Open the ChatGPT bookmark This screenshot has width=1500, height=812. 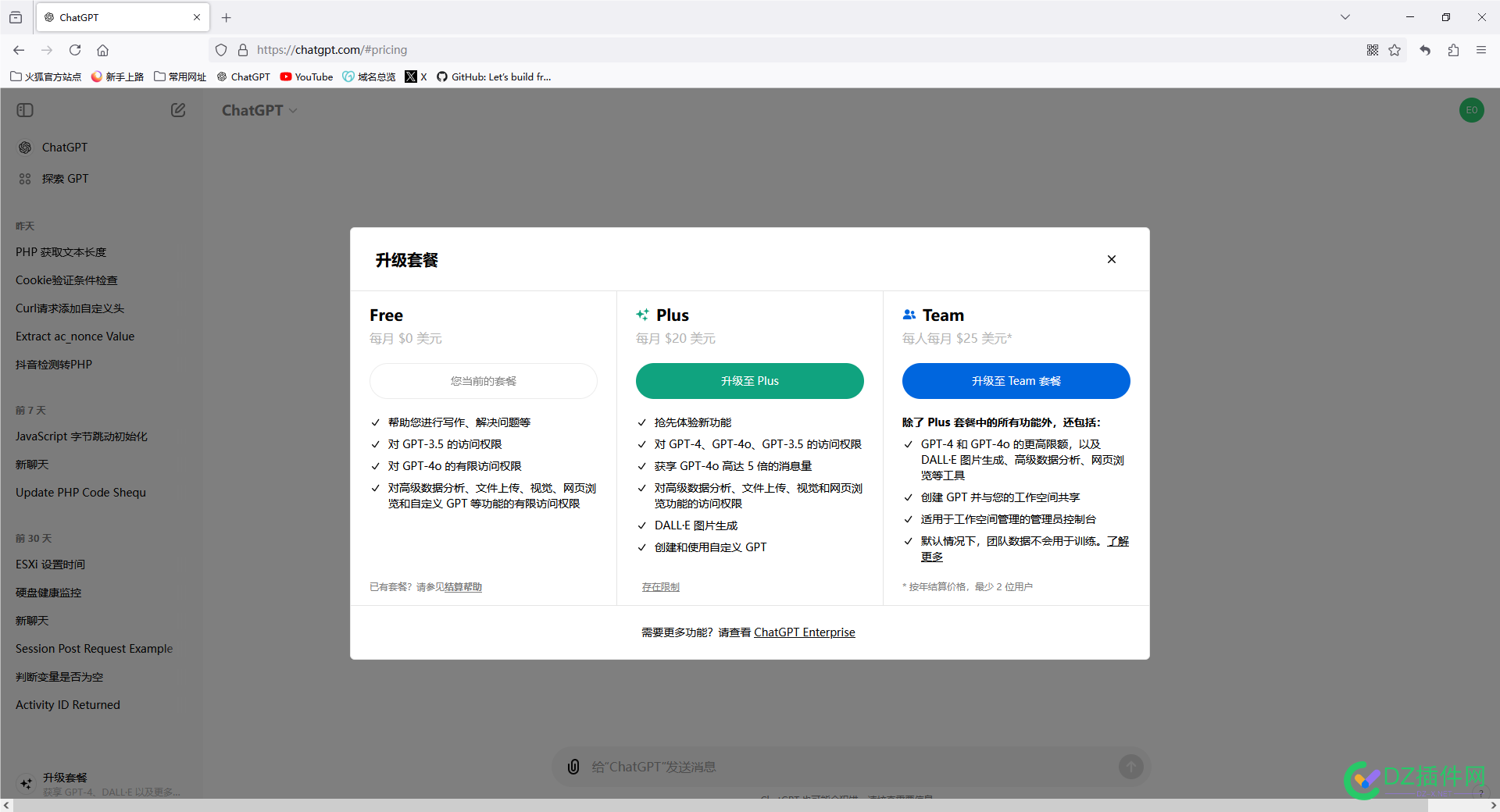244,77
